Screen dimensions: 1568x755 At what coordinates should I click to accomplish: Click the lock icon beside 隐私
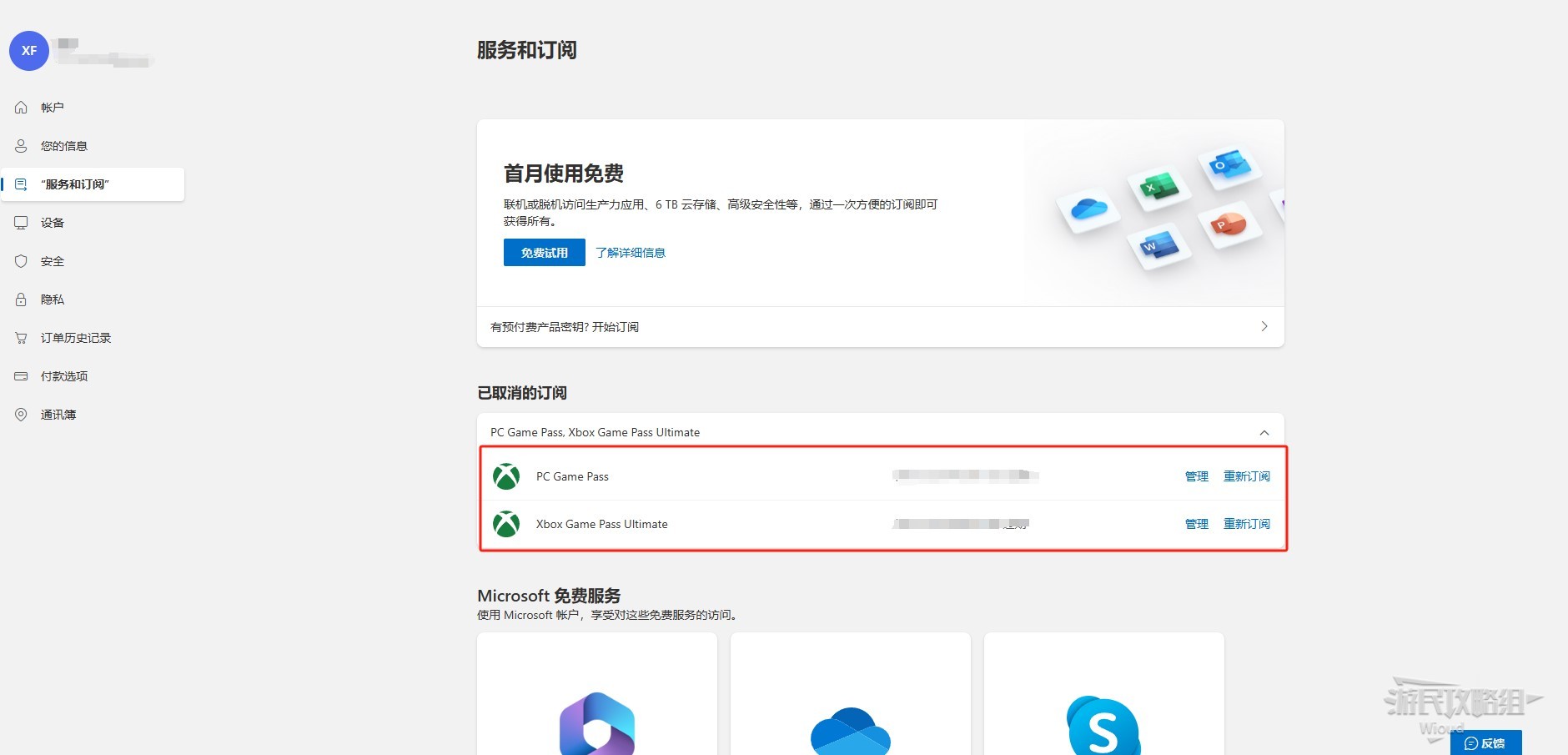click(21, 299)
